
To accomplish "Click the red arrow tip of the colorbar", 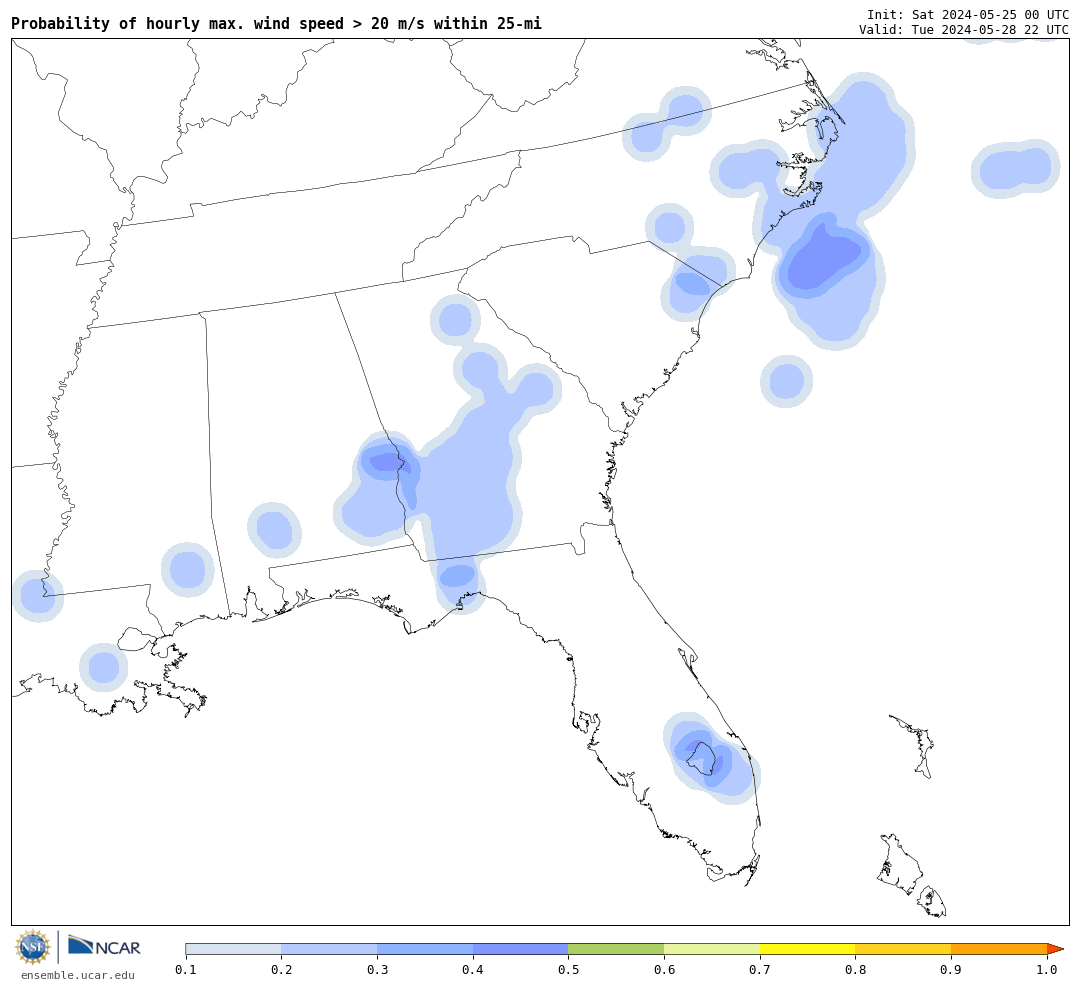I will pyautogui.click(x=1055, y=949).
